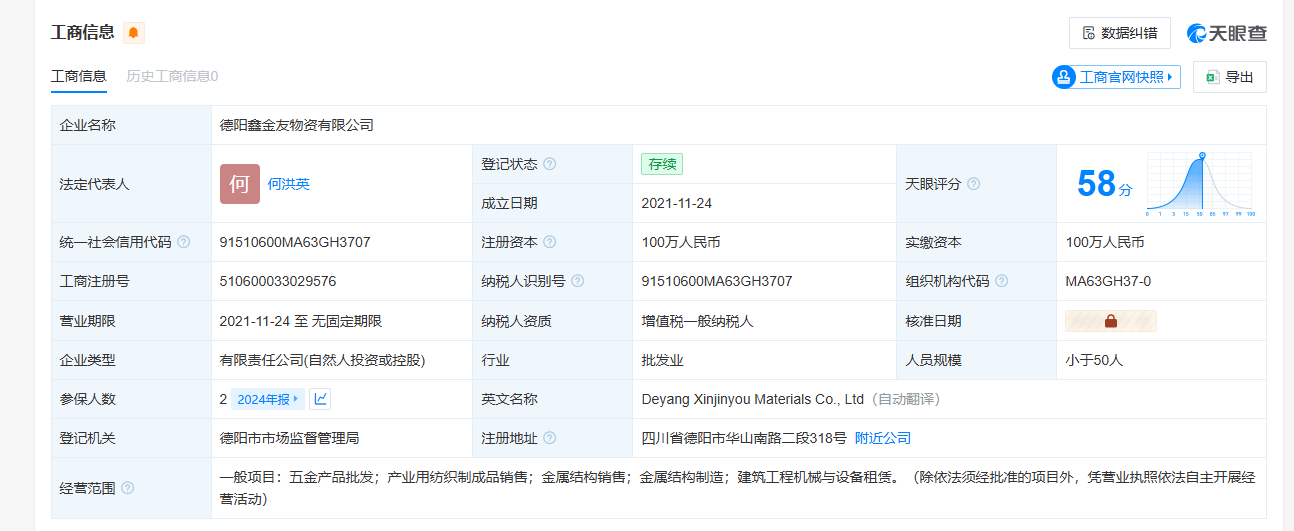The width and height of the screenshot is (1294, 531).
Task: Click help icon next to 注册资本
Action: pos(549,242)
